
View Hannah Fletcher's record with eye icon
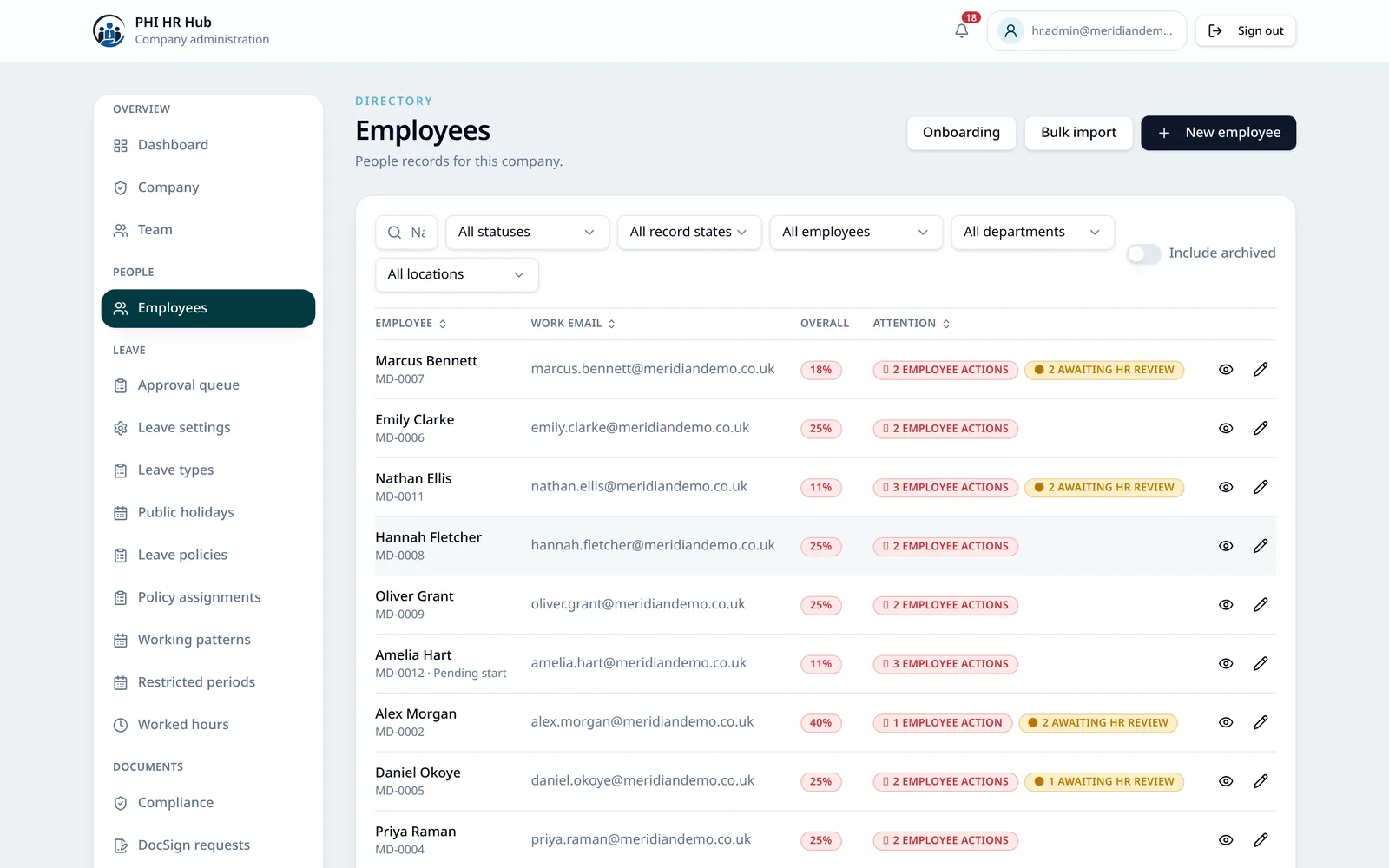pyautogui.click(x=1226, y=546)
